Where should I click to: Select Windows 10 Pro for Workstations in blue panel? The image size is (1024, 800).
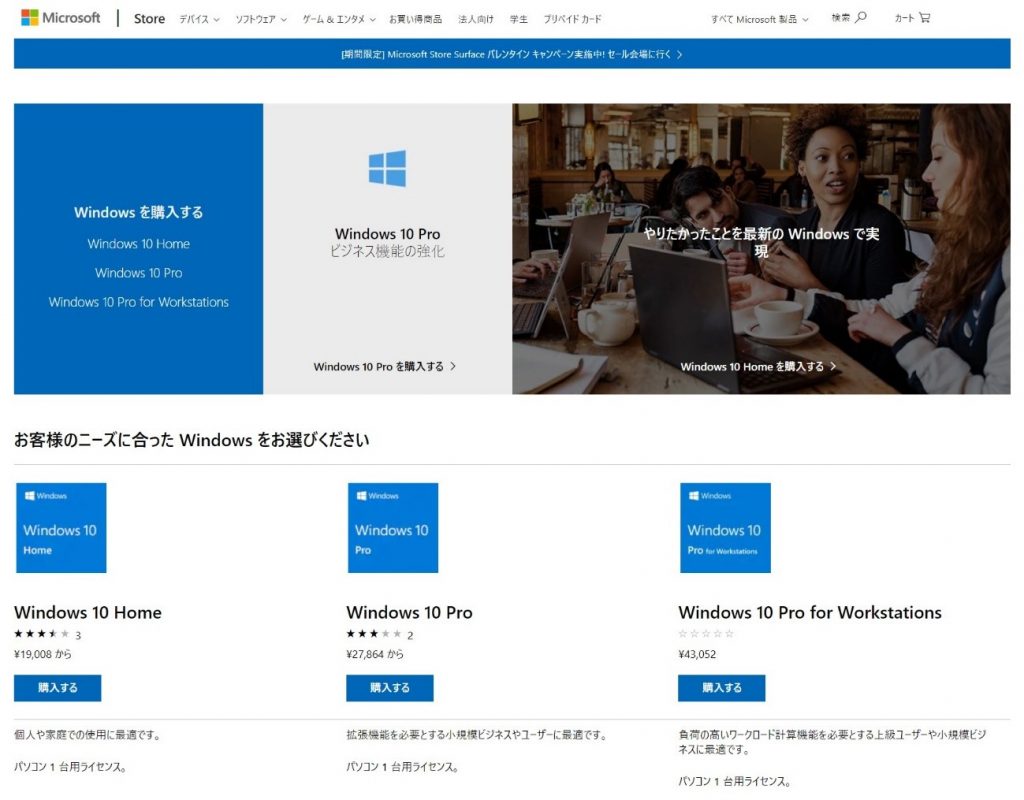[138, 302]
